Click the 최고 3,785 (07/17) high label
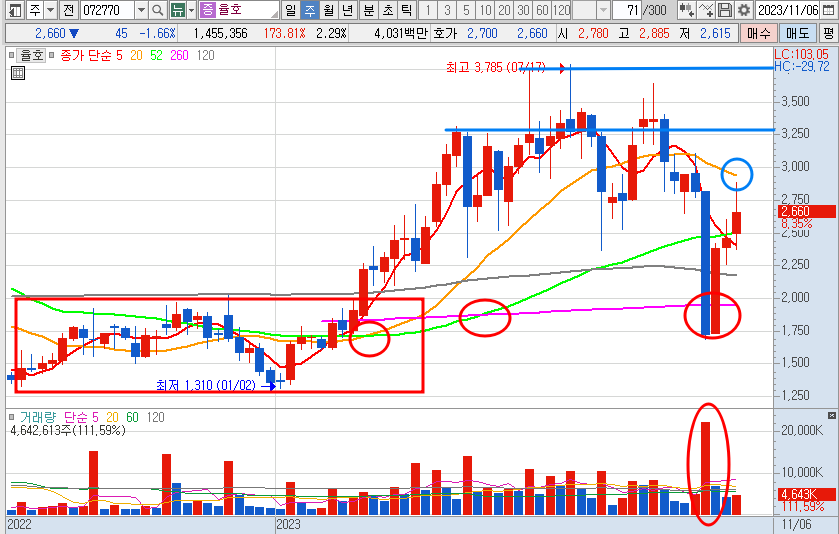 click(495, 67)
